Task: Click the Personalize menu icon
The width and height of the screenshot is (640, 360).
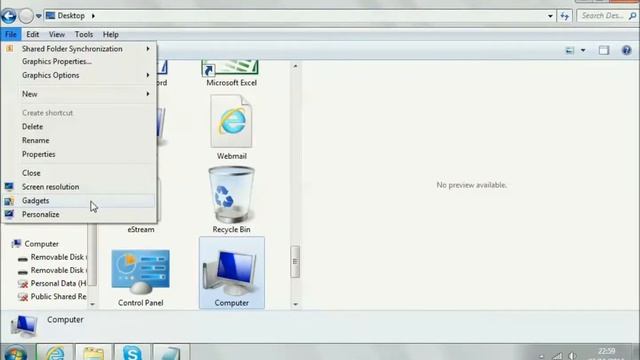Action: (9, 214)
